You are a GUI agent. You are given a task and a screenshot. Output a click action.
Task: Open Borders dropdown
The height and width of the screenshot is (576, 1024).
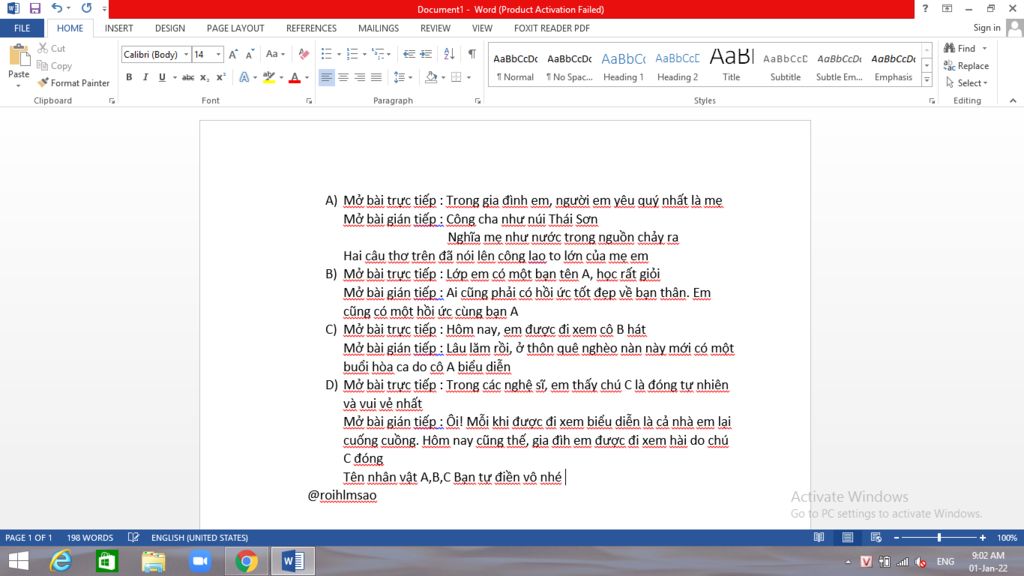point(468,78)
